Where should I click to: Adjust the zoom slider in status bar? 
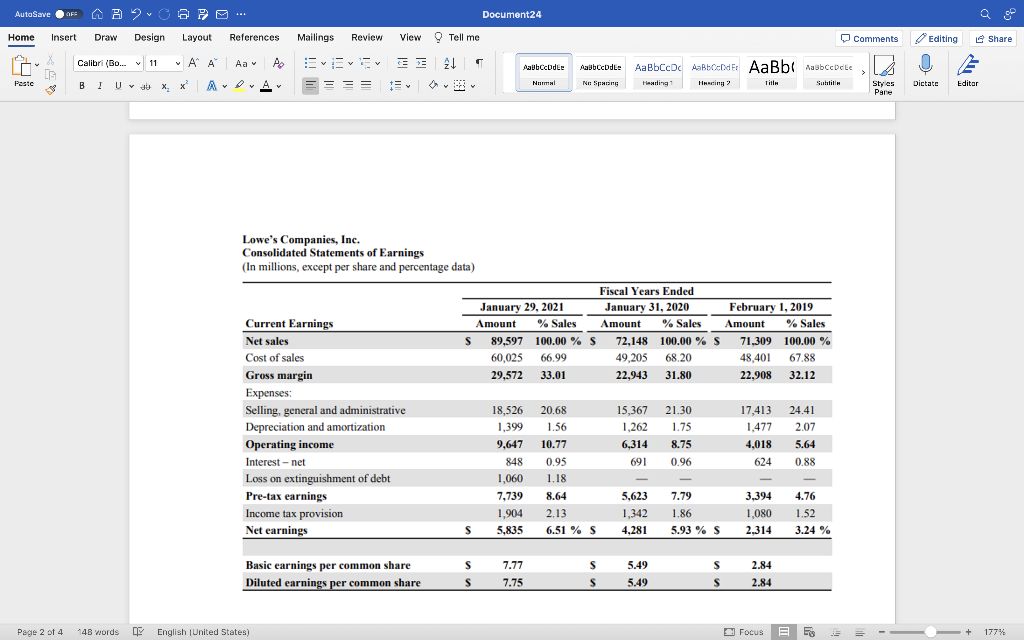click(930, 632)
